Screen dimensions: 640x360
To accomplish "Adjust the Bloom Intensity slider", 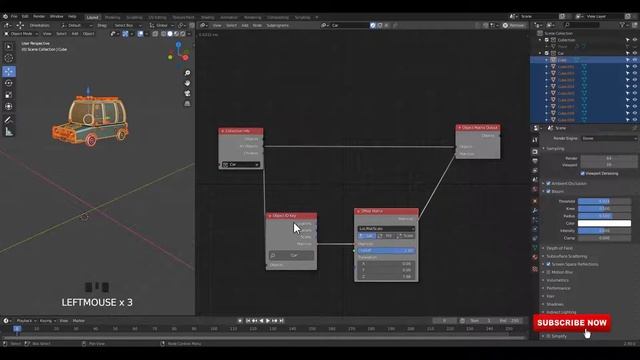I will click(x=604, y=231).
